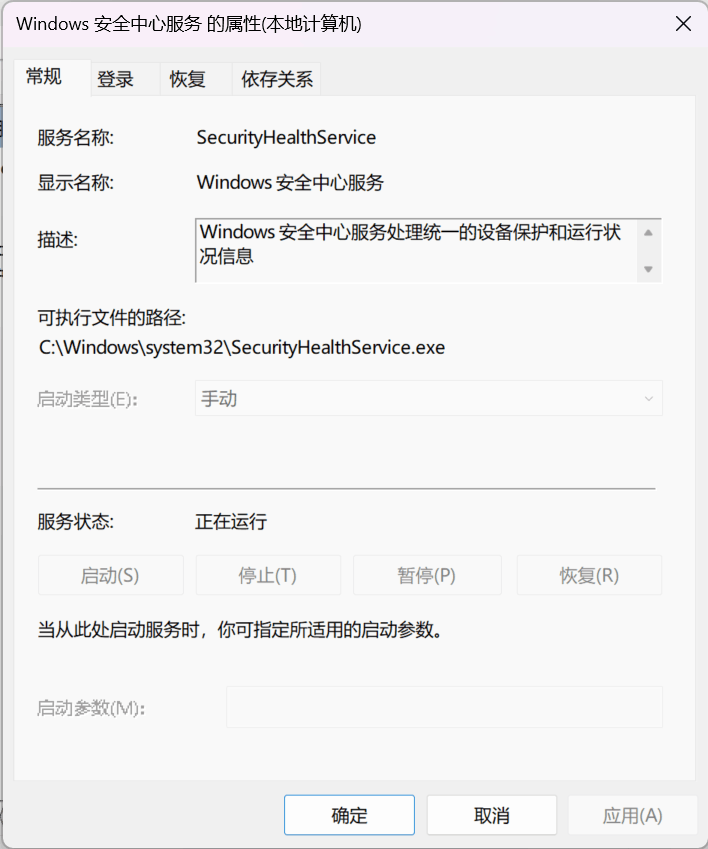Click the 启动类型(E) label

click(87, 399)
